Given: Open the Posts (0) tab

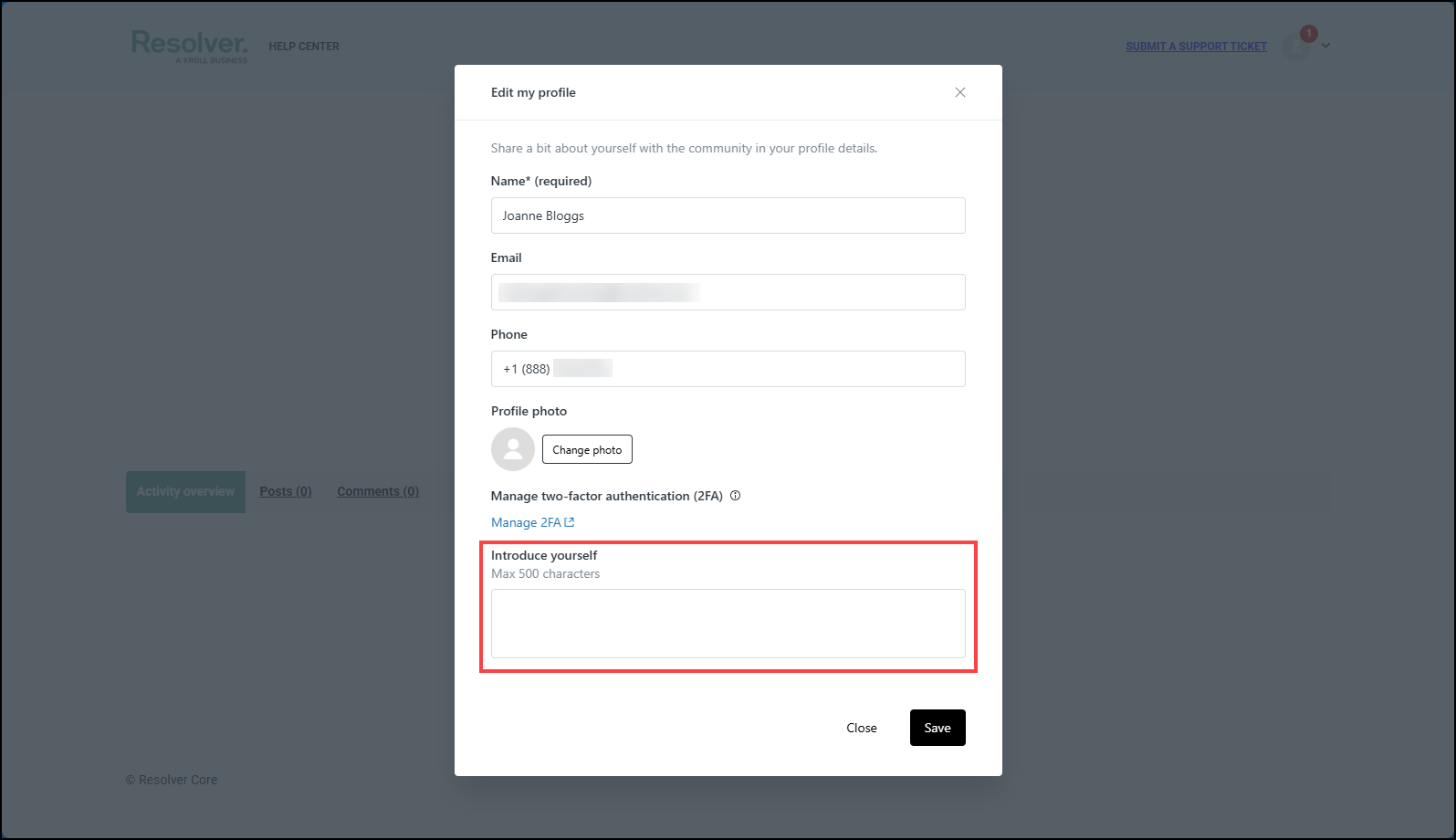Looking at the screenshot, I should [x=286, y=491].
